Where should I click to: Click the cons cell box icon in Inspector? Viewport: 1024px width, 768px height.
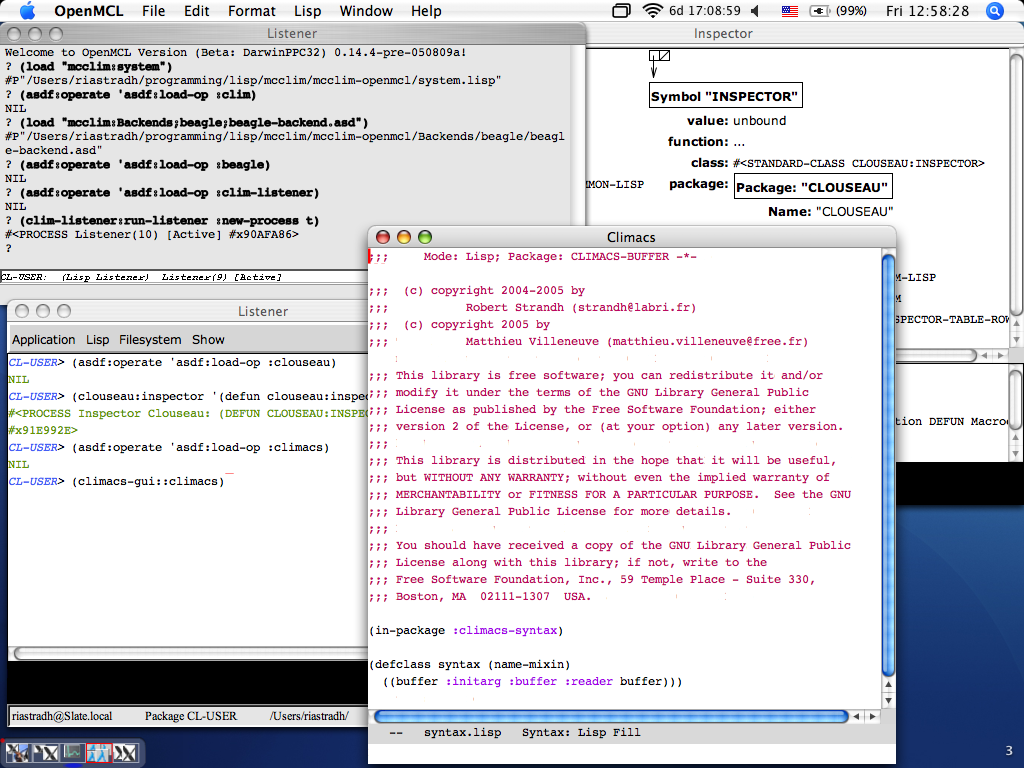click(x=659, y=57)
